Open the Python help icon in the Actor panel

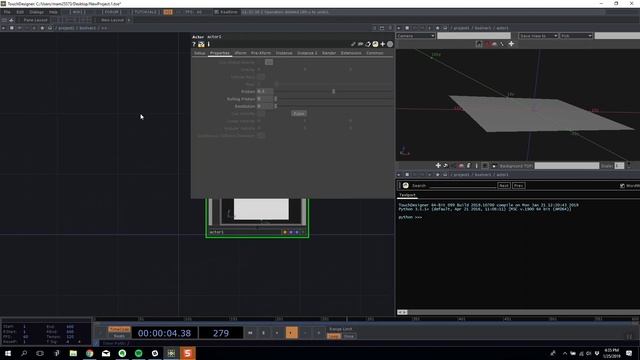click(x=201, y=44)
